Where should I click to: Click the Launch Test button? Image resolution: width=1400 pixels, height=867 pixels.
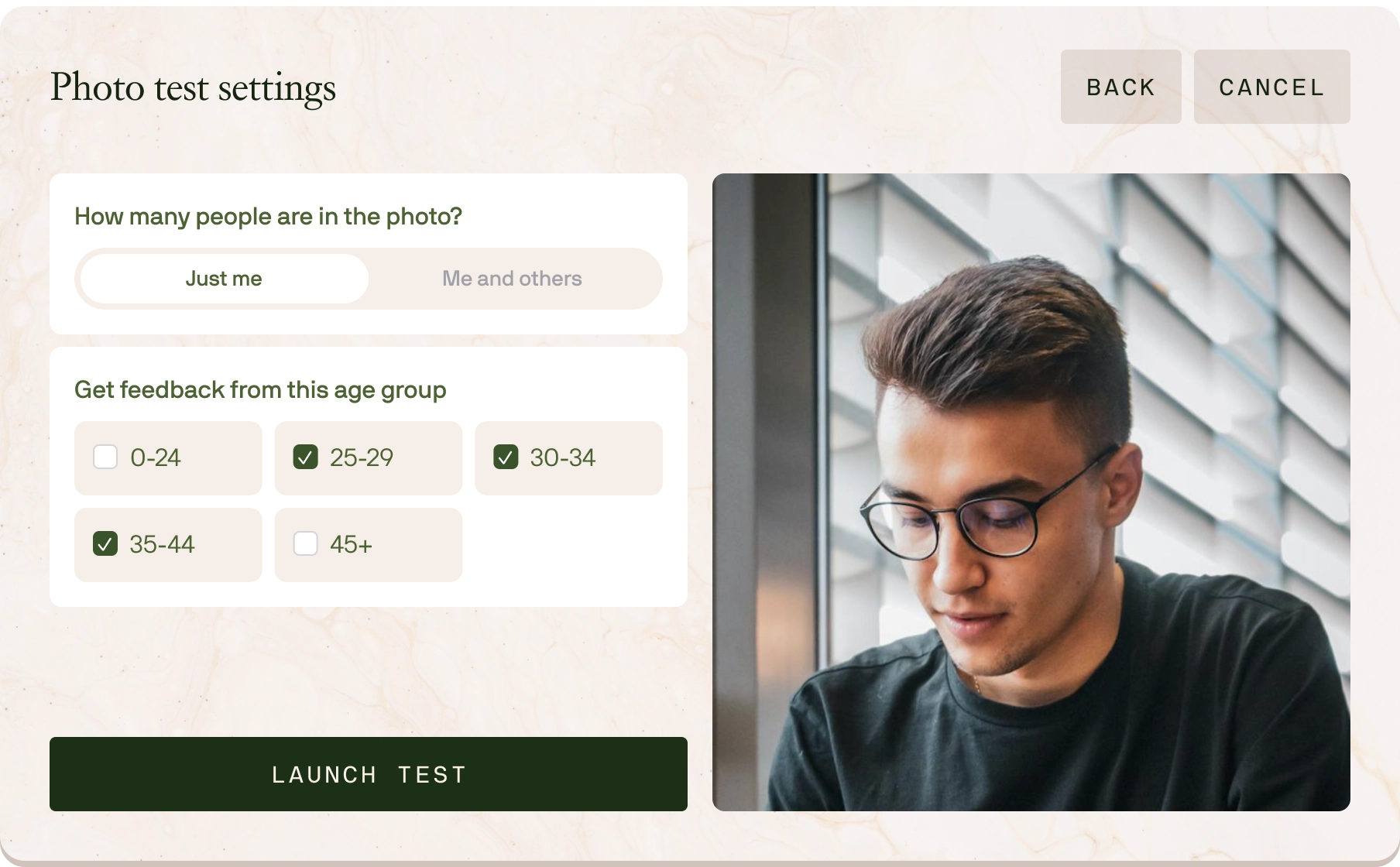(x=368, y=774)
